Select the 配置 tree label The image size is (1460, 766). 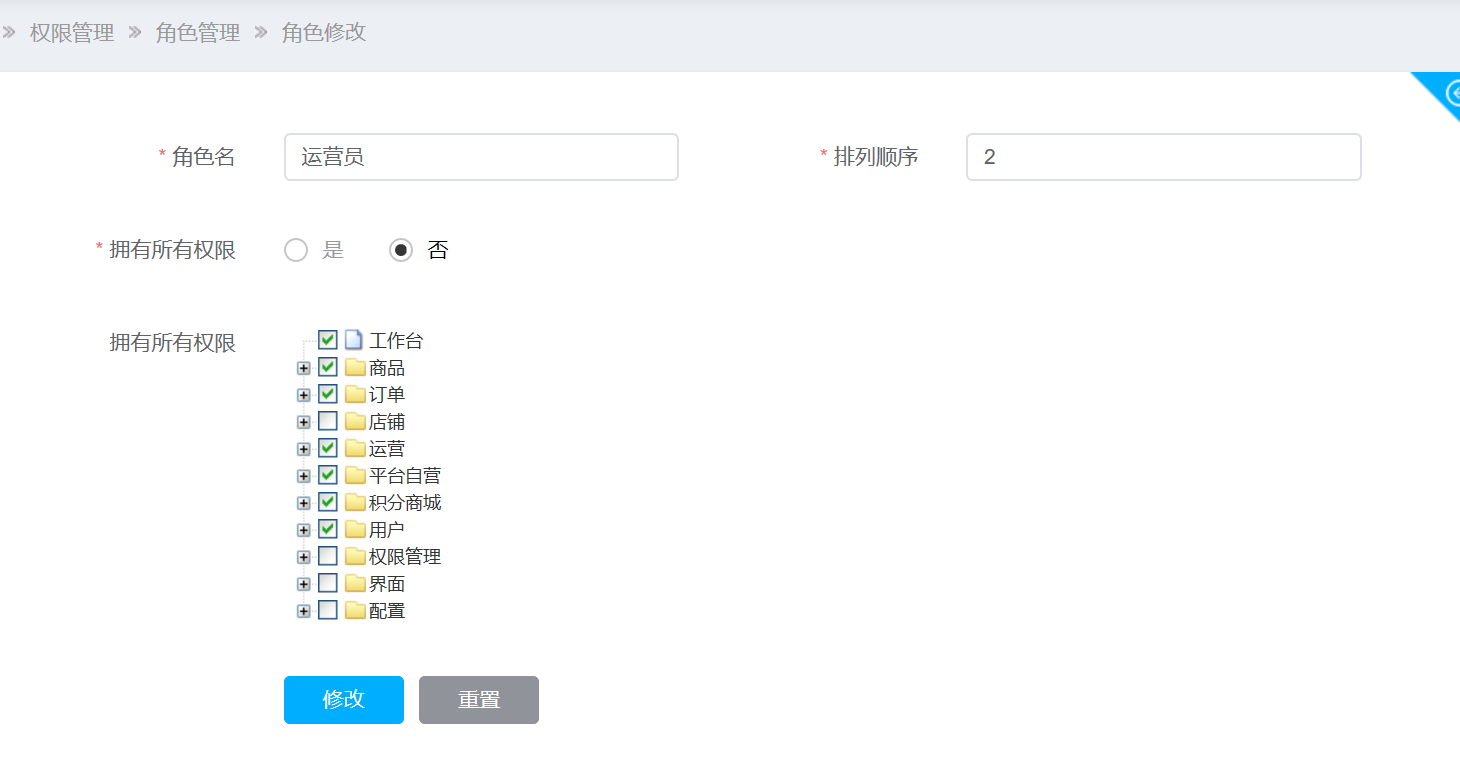coord(387,611)
